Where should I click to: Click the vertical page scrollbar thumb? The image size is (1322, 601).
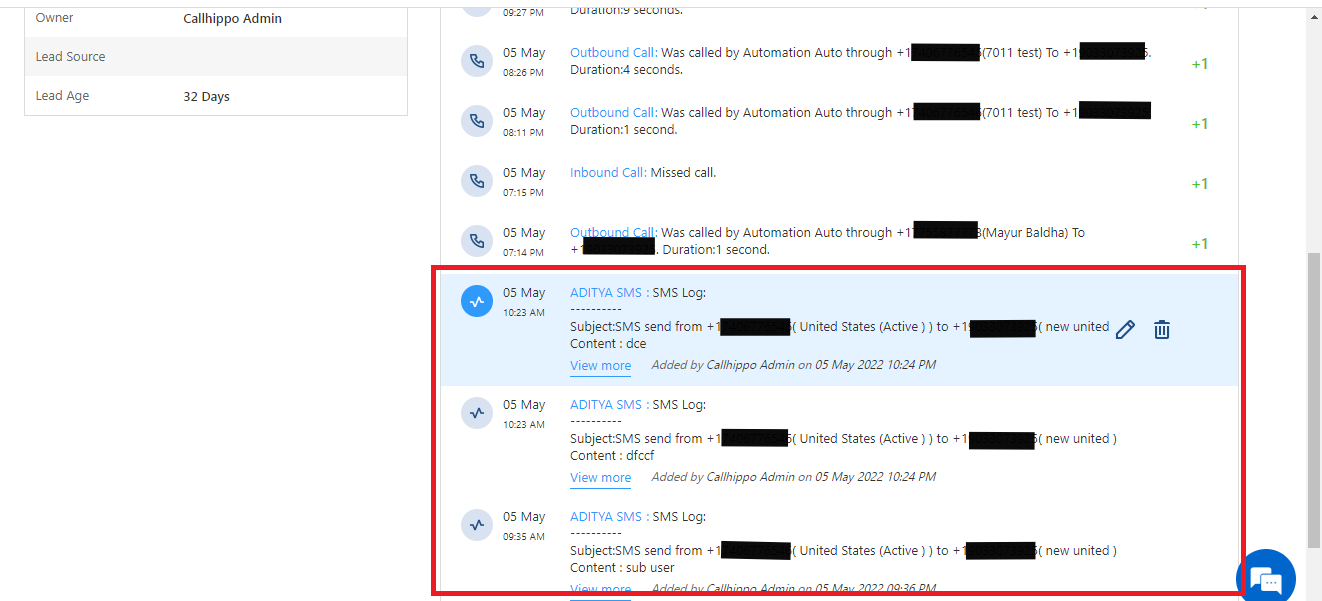(1314, 400)
